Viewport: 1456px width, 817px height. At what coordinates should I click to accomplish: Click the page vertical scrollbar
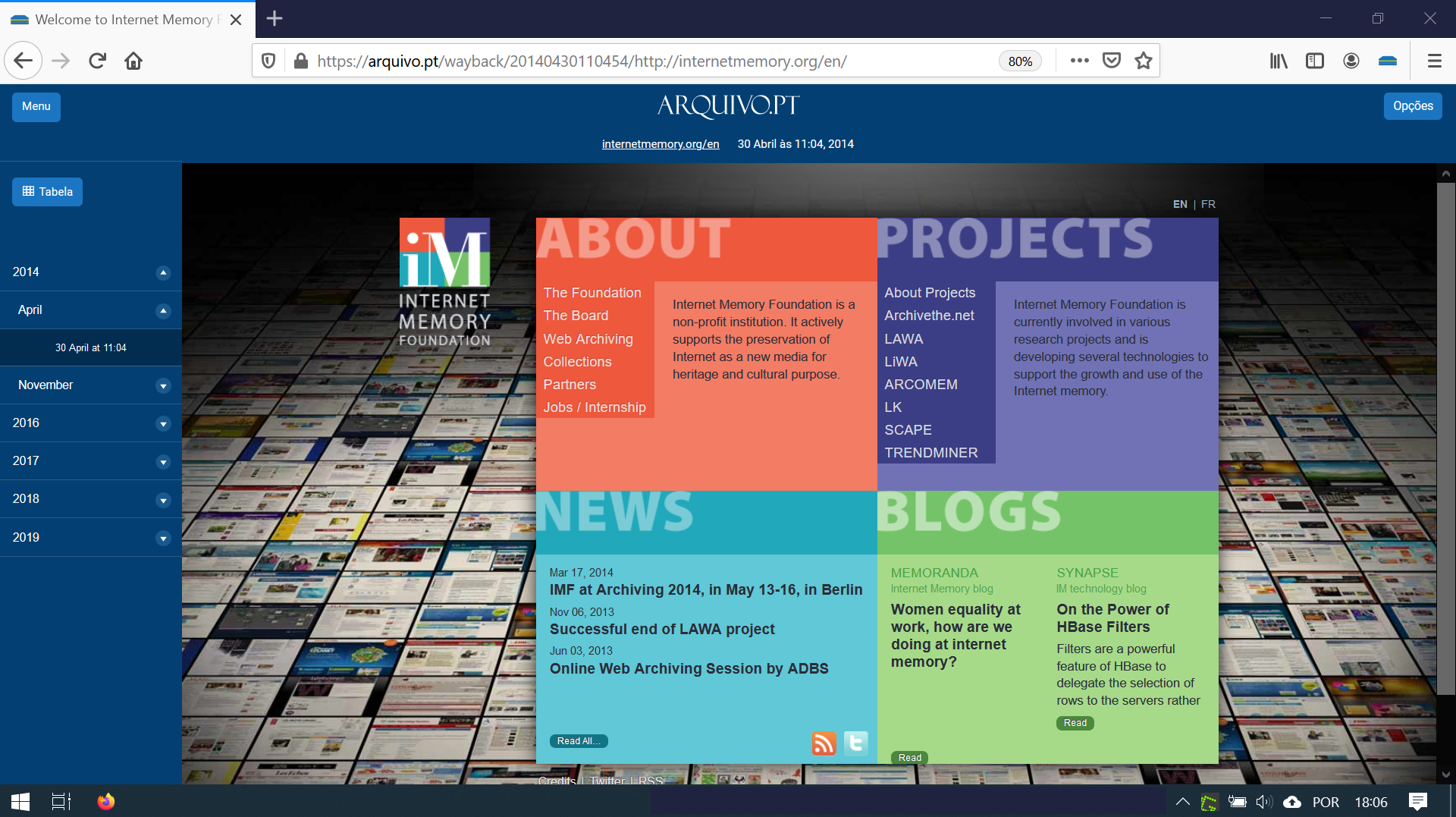[x=1445, y=438]
